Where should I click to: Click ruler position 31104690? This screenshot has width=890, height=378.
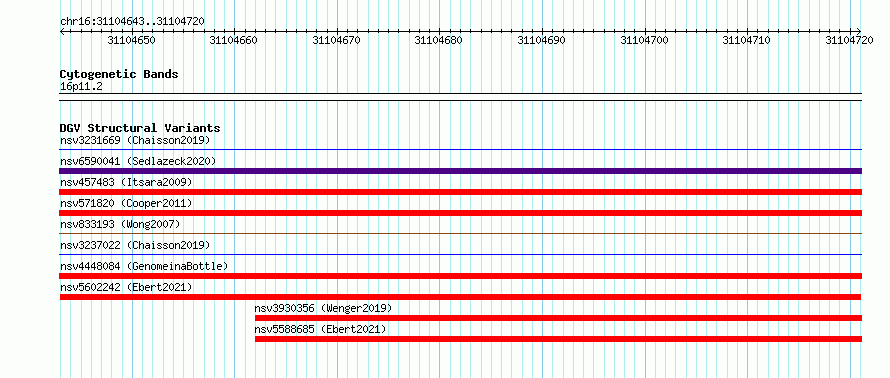542,40
